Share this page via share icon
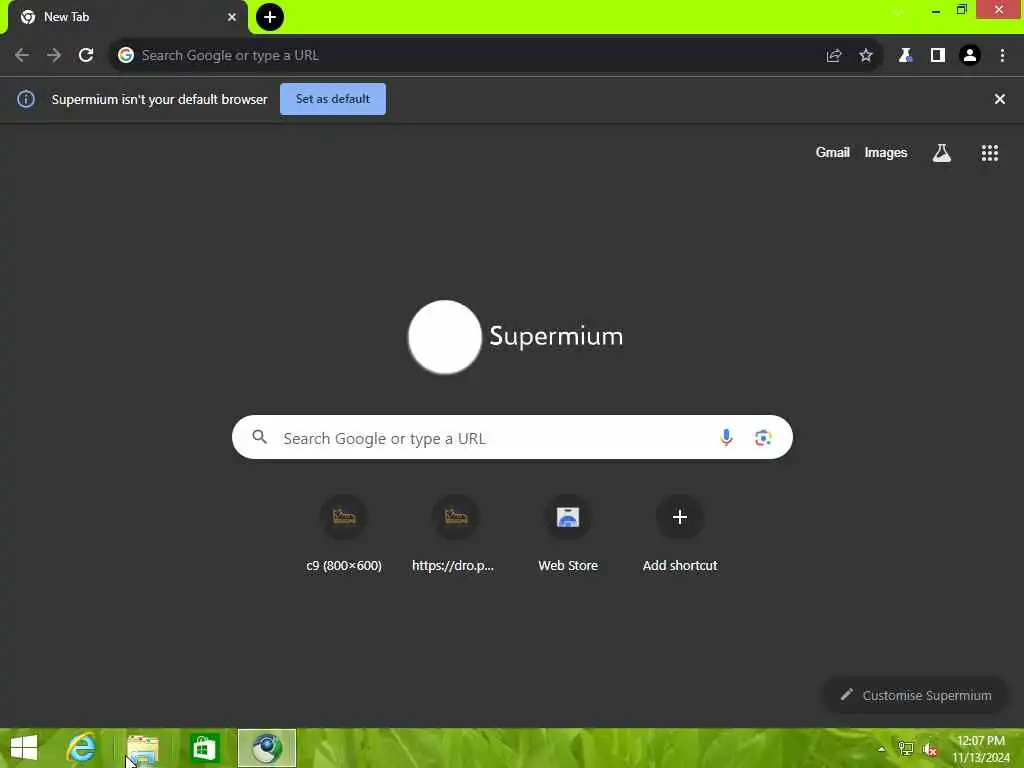The width and height of the screenshot is (1024, 768). 833,56
